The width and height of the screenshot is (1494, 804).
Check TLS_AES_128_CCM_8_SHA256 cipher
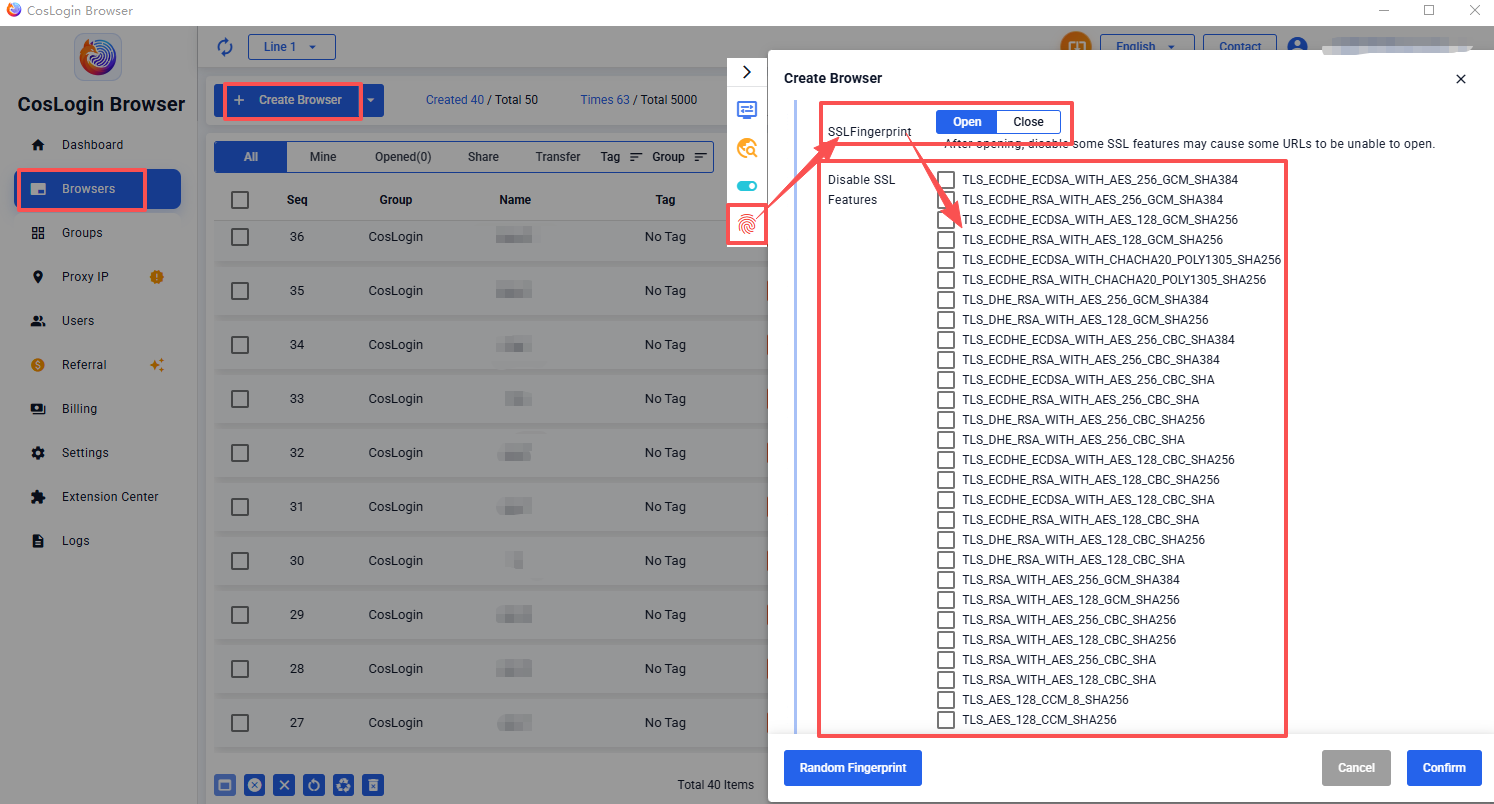946,700
